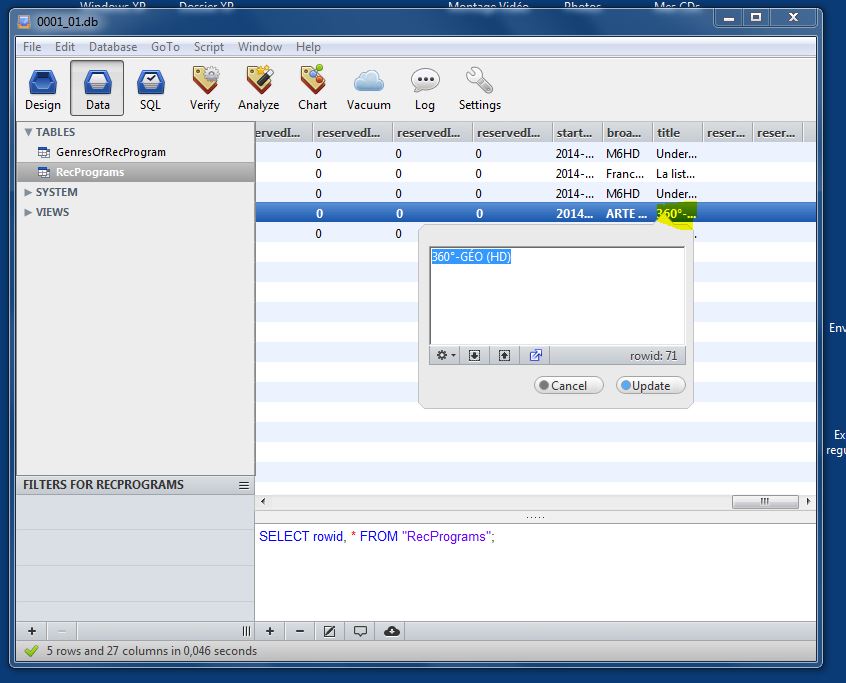Expand the VIEWS tree section
This screenshot has height=683, width=846.
coord(28,212)
